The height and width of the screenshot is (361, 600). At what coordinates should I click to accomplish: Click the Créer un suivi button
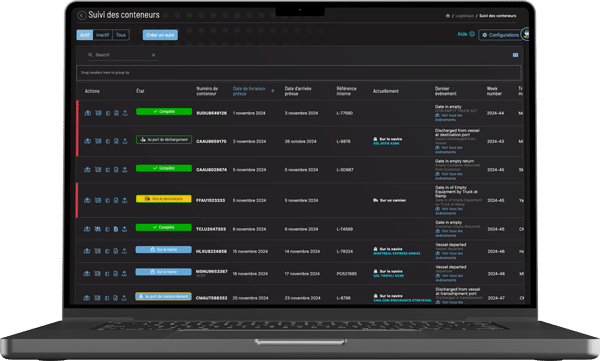160,35
